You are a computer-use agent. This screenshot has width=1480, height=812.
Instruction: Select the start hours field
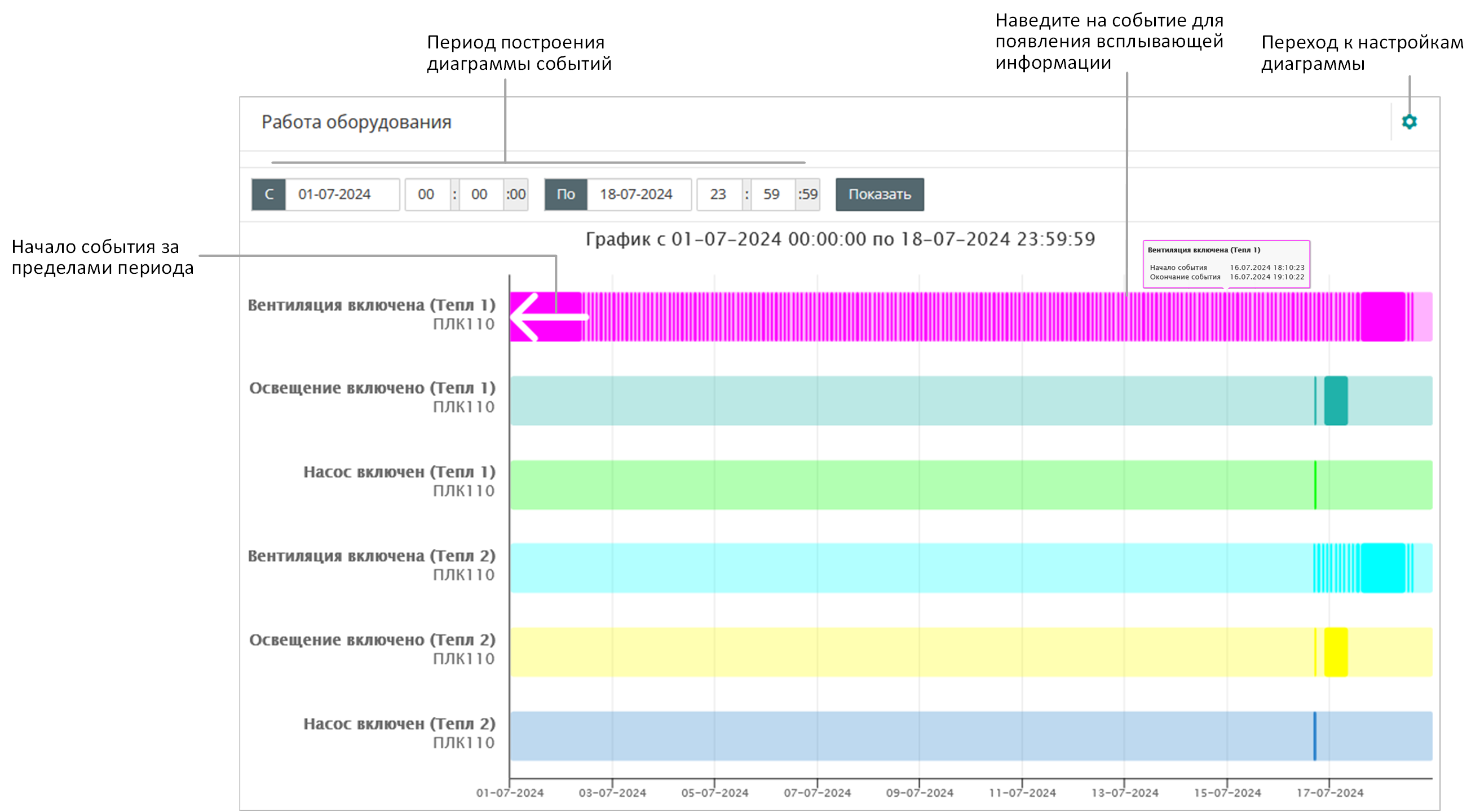(x=426, y=194)
